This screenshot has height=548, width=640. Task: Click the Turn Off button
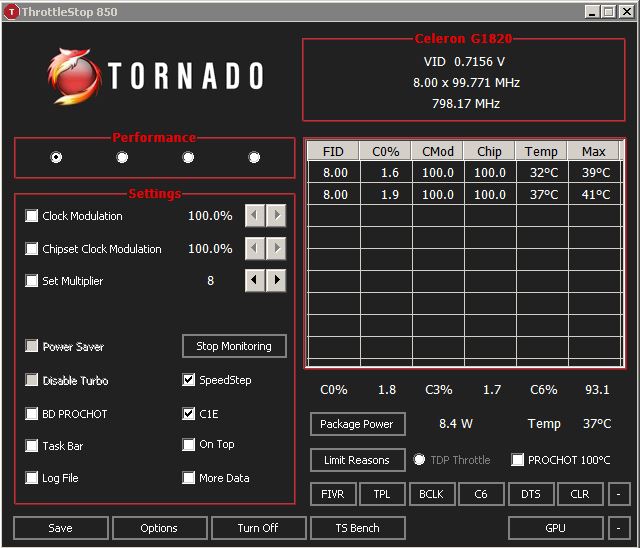[x=259, y=528]
